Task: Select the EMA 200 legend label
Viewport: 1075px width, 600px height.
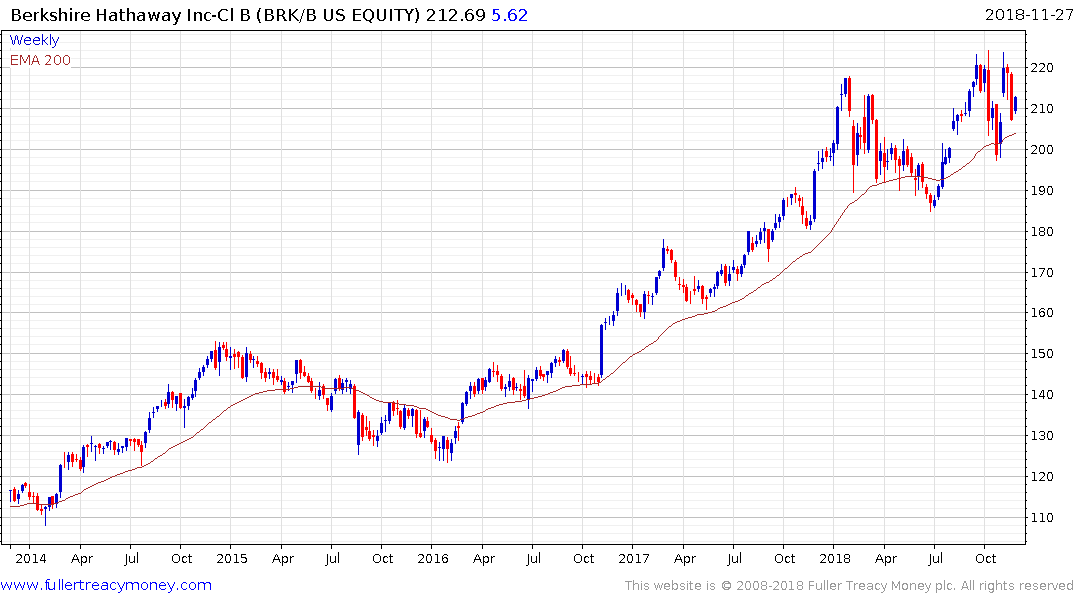Action: tap(40, 60)
